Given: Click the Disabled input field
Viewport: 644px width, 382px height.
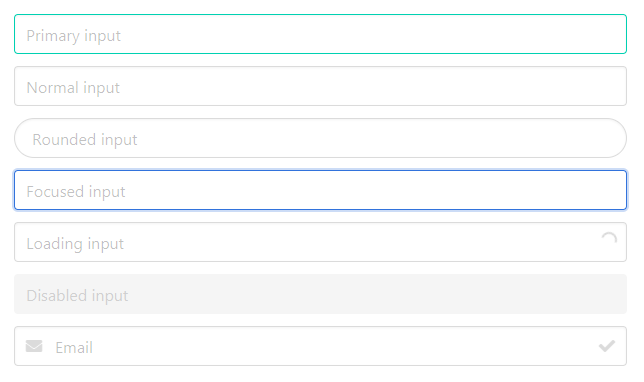Looking at the screenshot, I should pos(320,294).
